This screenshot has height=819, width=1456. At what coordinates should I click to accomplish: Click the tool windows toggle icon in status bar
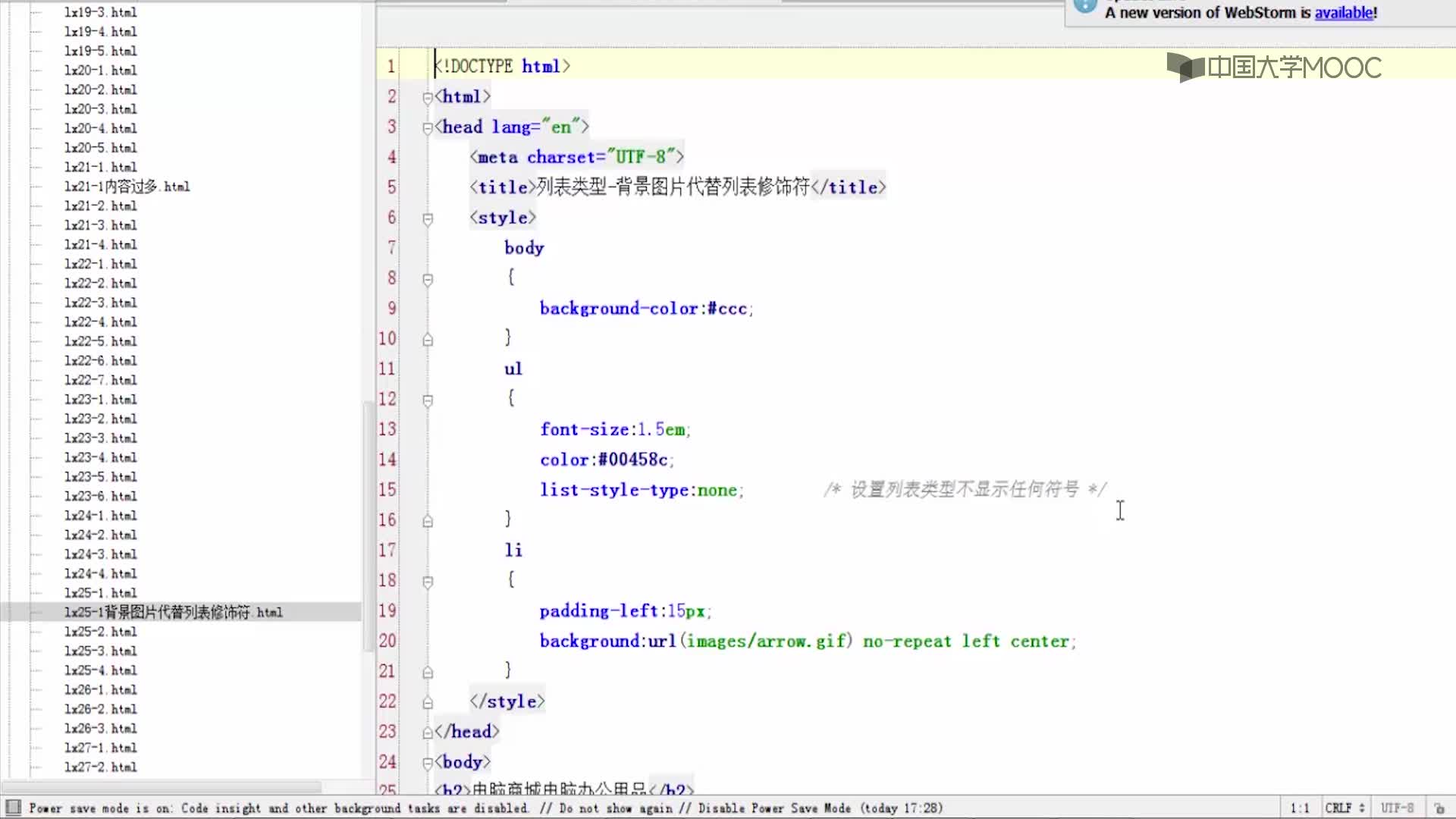[13, 808]
